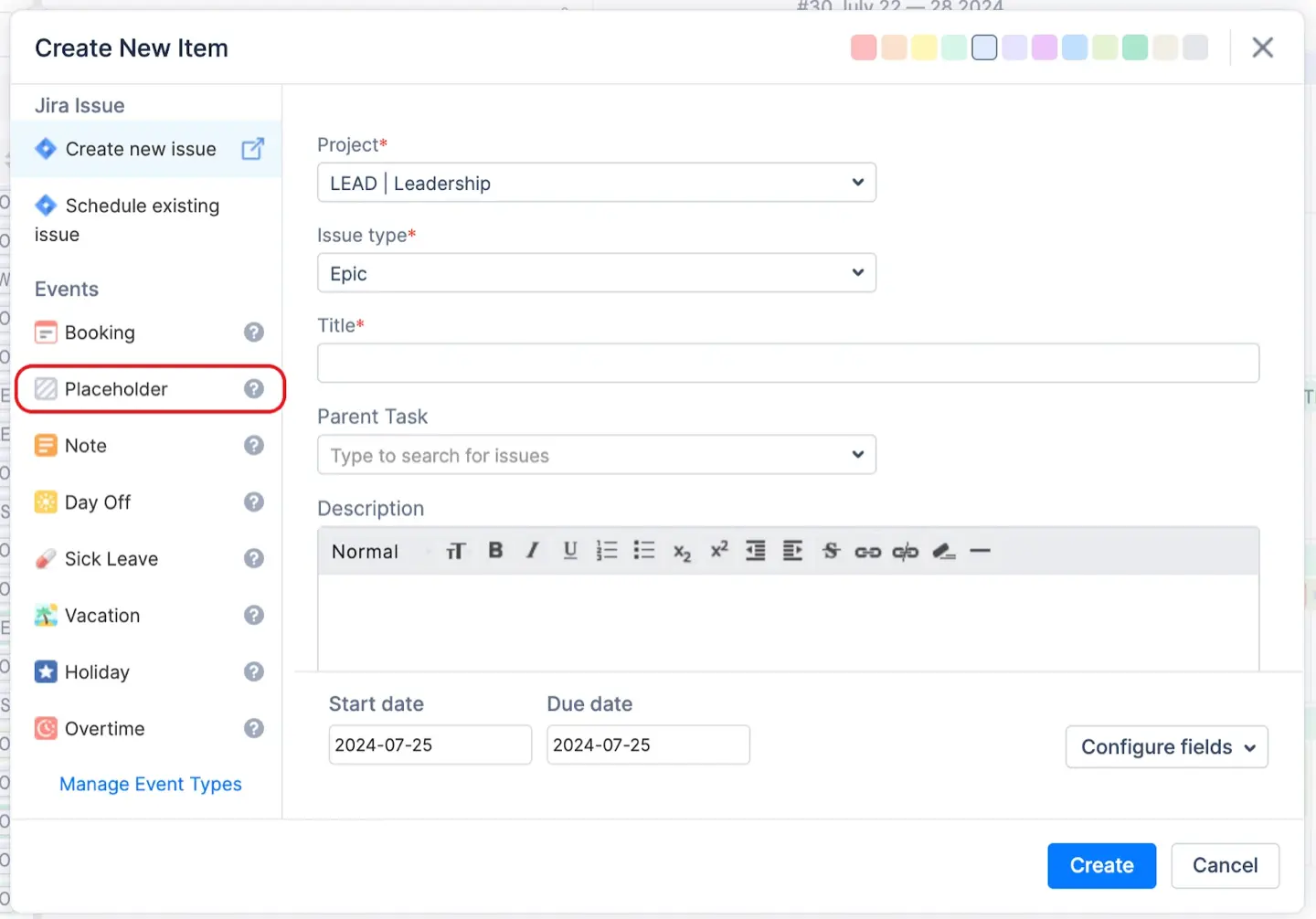Screen dimensions: 1316x919
Task: Expand the Configure fields dropdown
Action: (x=1166, y=746)
